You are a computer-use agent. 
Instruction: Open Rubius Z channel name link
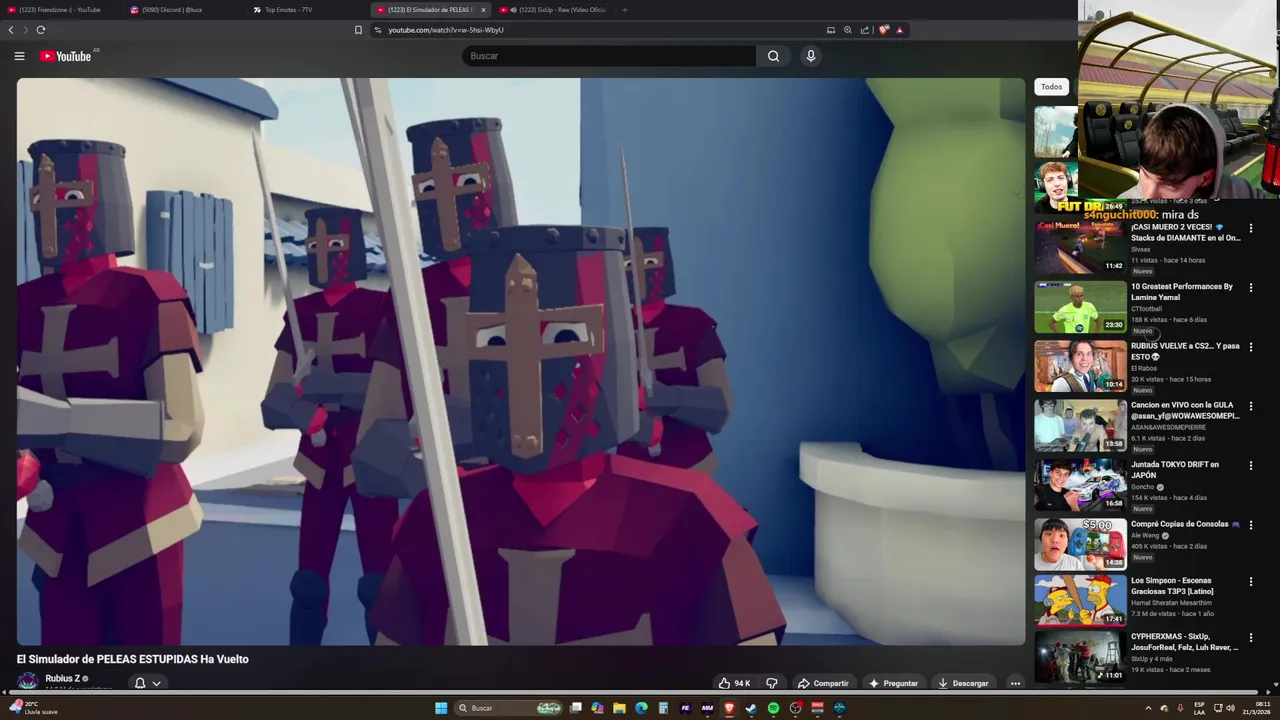coord(62,678)
